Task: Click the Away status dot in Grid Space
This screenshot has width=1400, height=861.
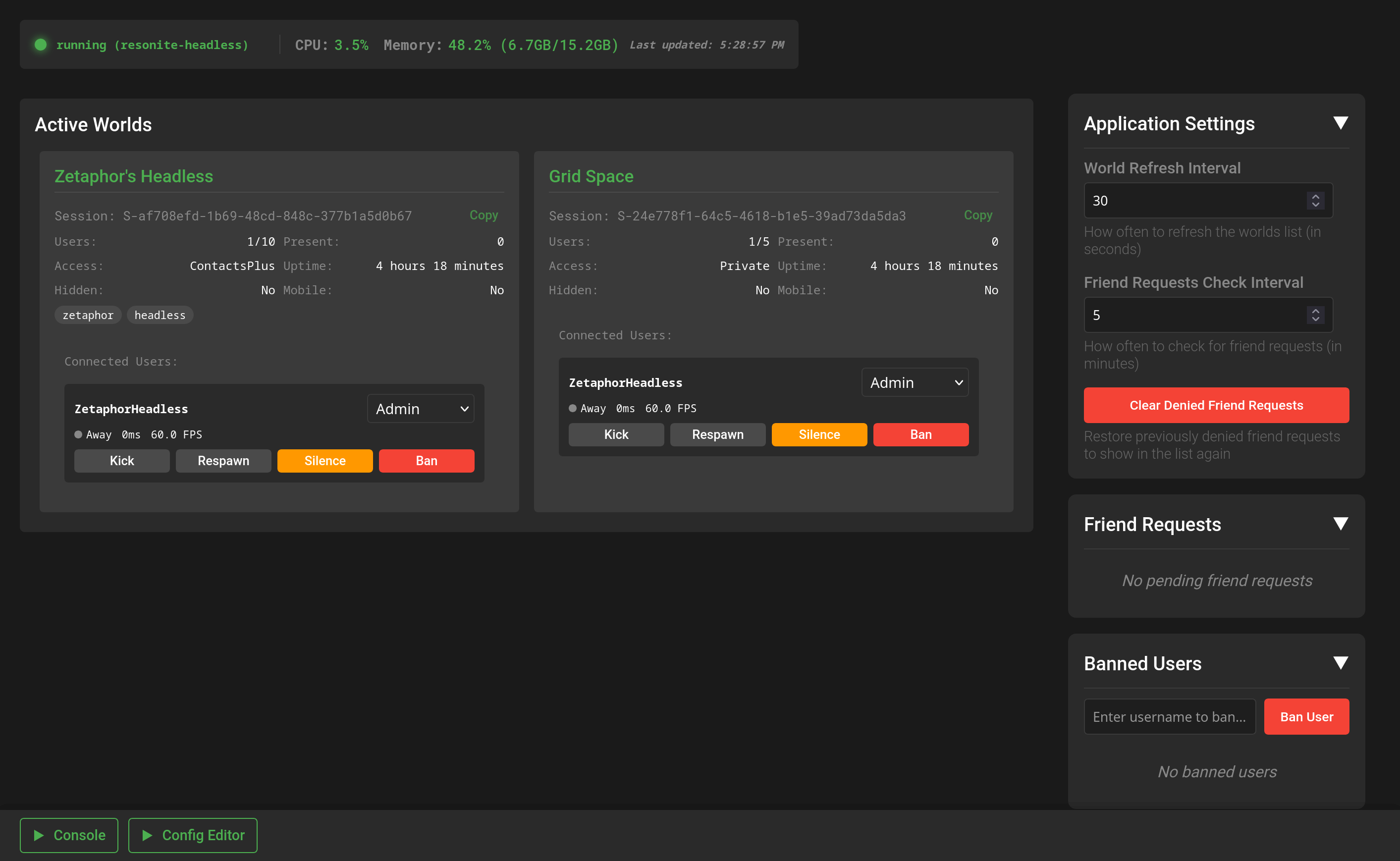Action: click(x=572, y=408)
